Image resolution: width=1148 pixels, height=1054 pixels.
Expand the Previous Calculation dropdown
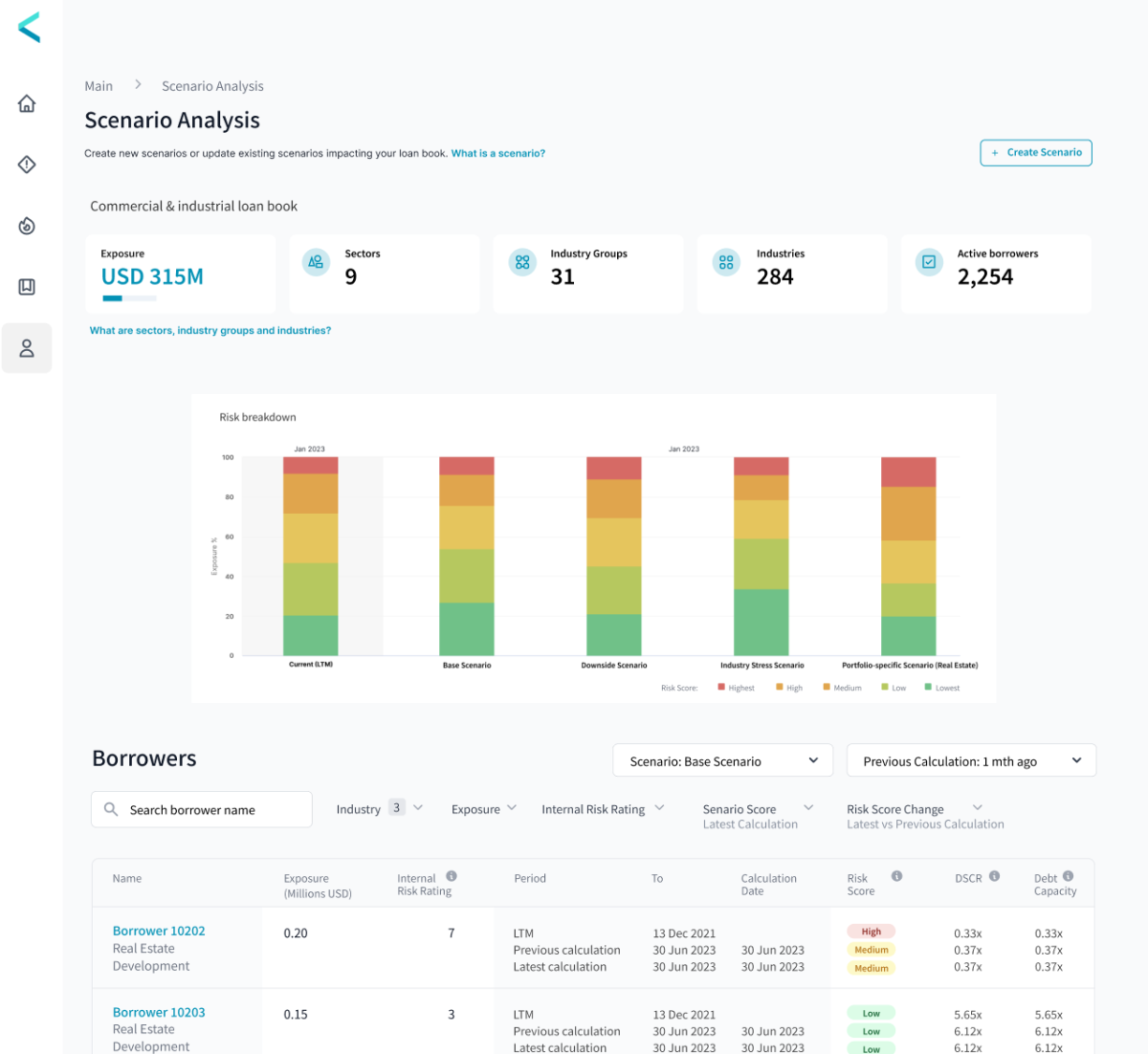pyautogui.click(x=971, y=761)
